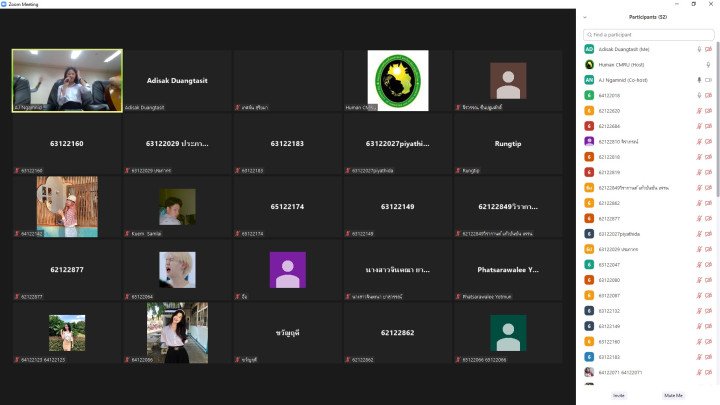
Task: Select the 62122877 gallery tile
Action: (x=67, y=270)
